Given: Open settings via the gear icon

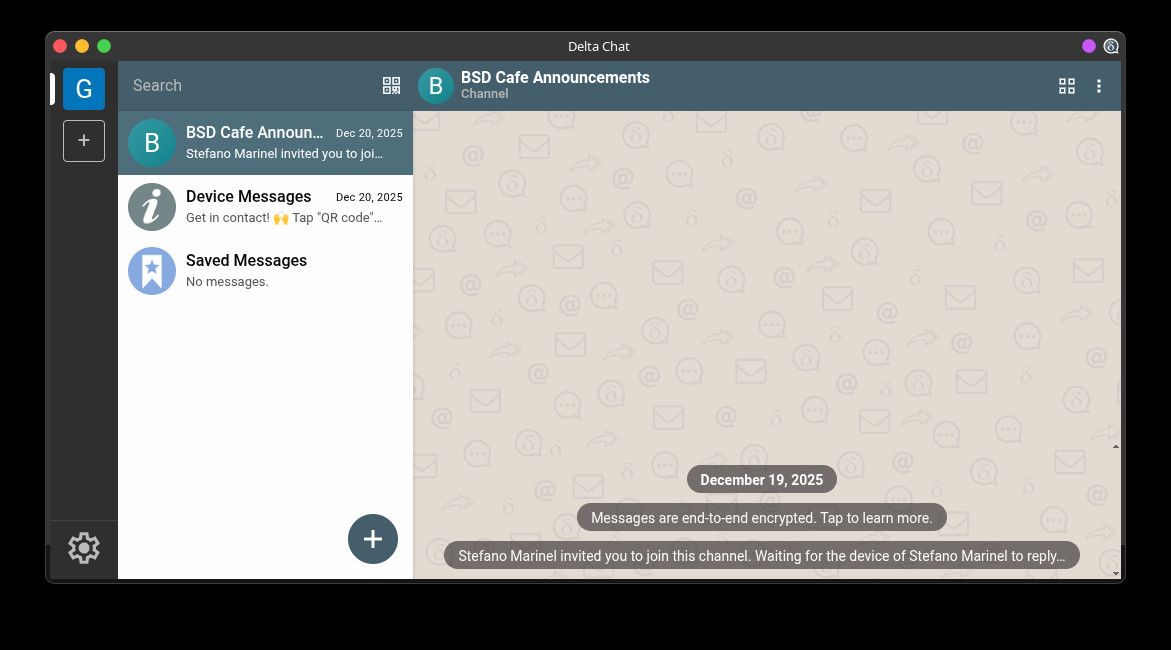Looking at the screenshot, I should 84,548.
